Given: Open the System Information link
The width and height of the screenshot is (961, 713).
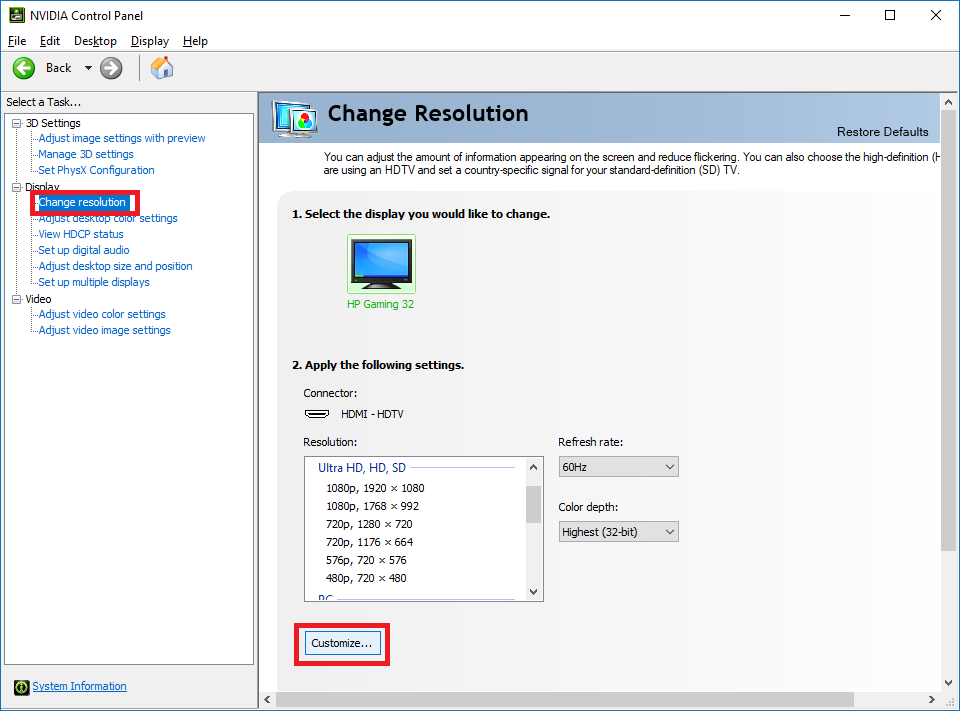Looking at the screenshot, I should [x=79, y=686].
